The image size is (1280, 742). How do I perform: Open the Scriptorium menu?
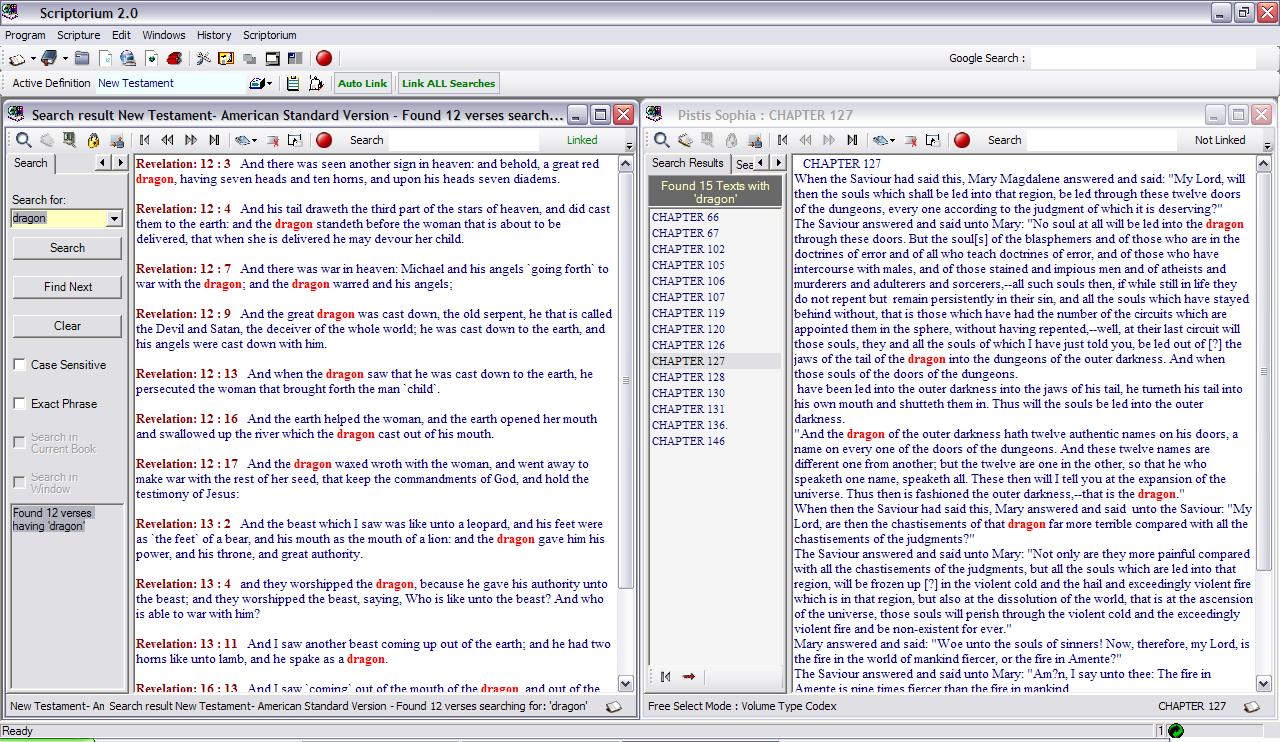click(270, 35)
